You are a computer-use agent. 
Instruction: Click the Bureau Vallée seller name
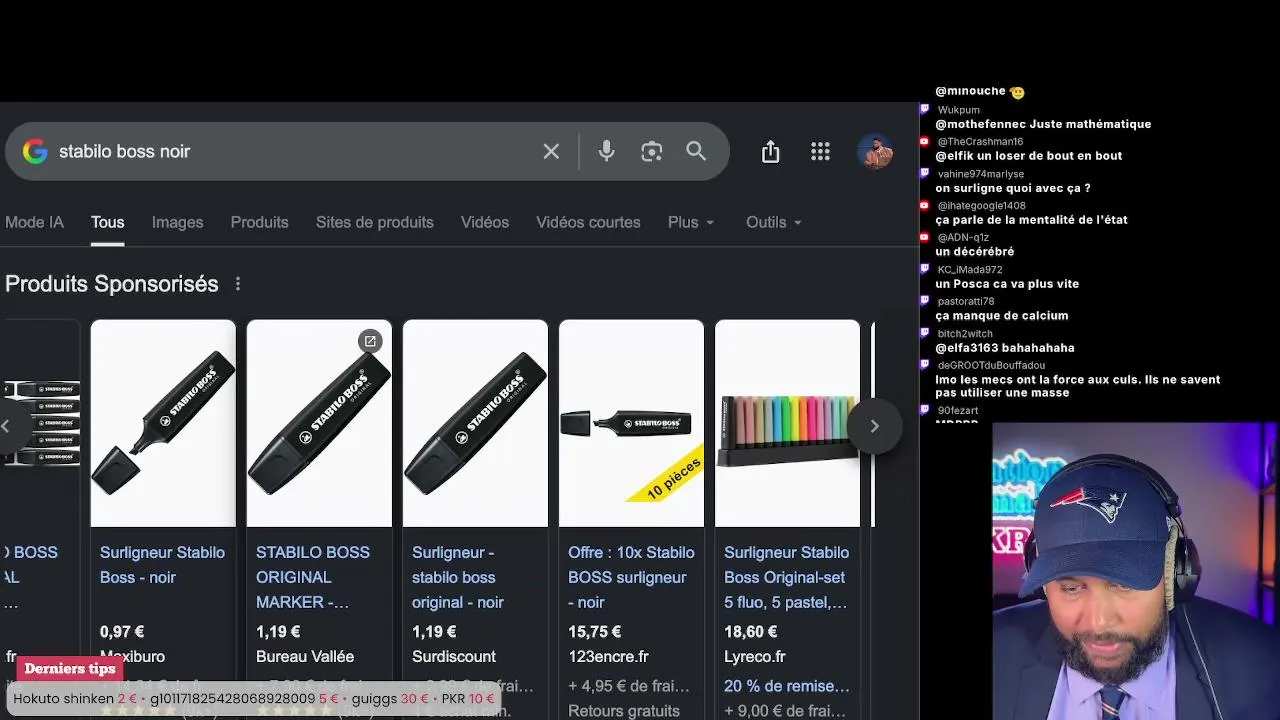(305, 657)
